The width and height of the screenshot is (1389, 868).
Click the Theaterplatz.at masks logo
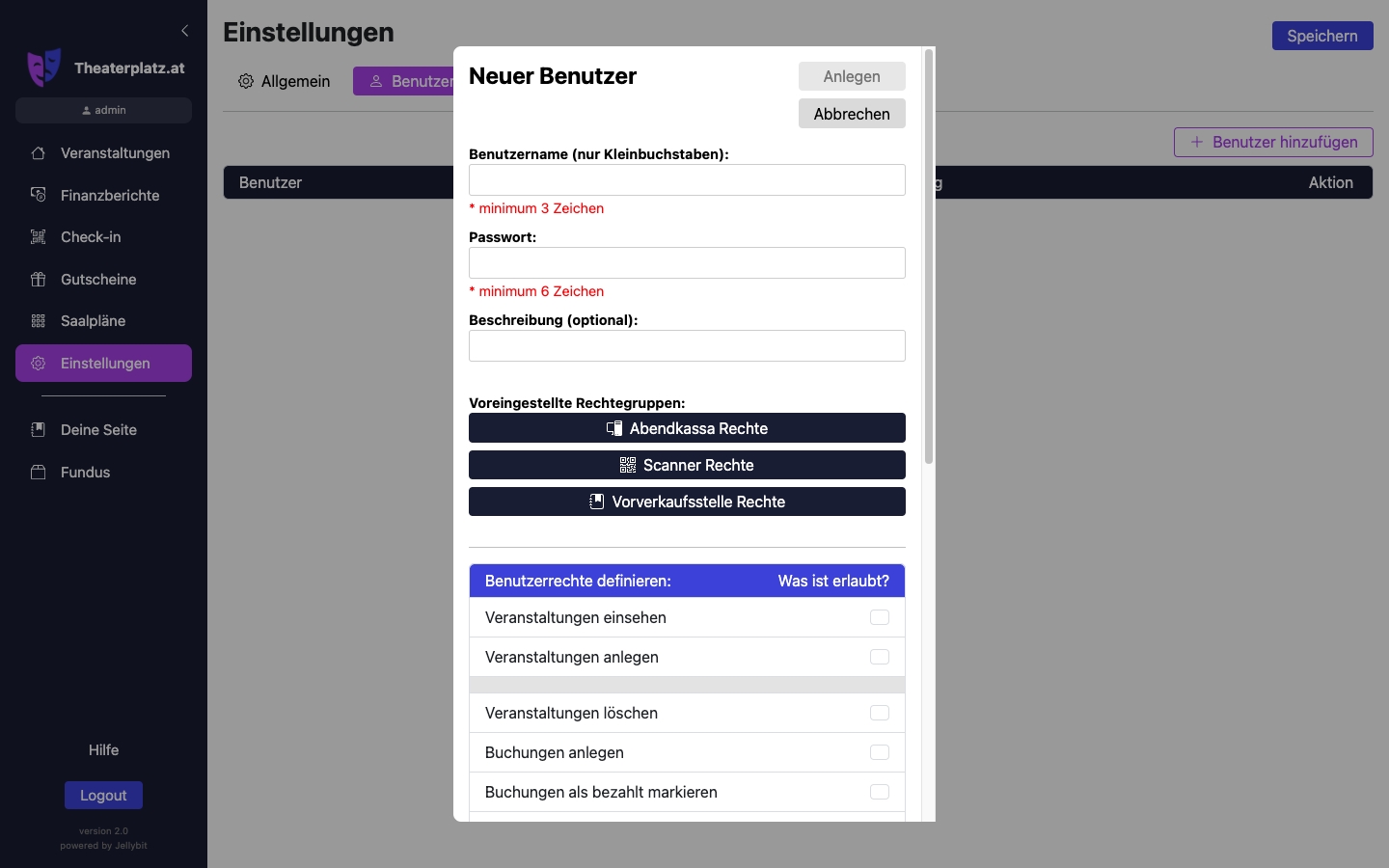click(42, 68)
